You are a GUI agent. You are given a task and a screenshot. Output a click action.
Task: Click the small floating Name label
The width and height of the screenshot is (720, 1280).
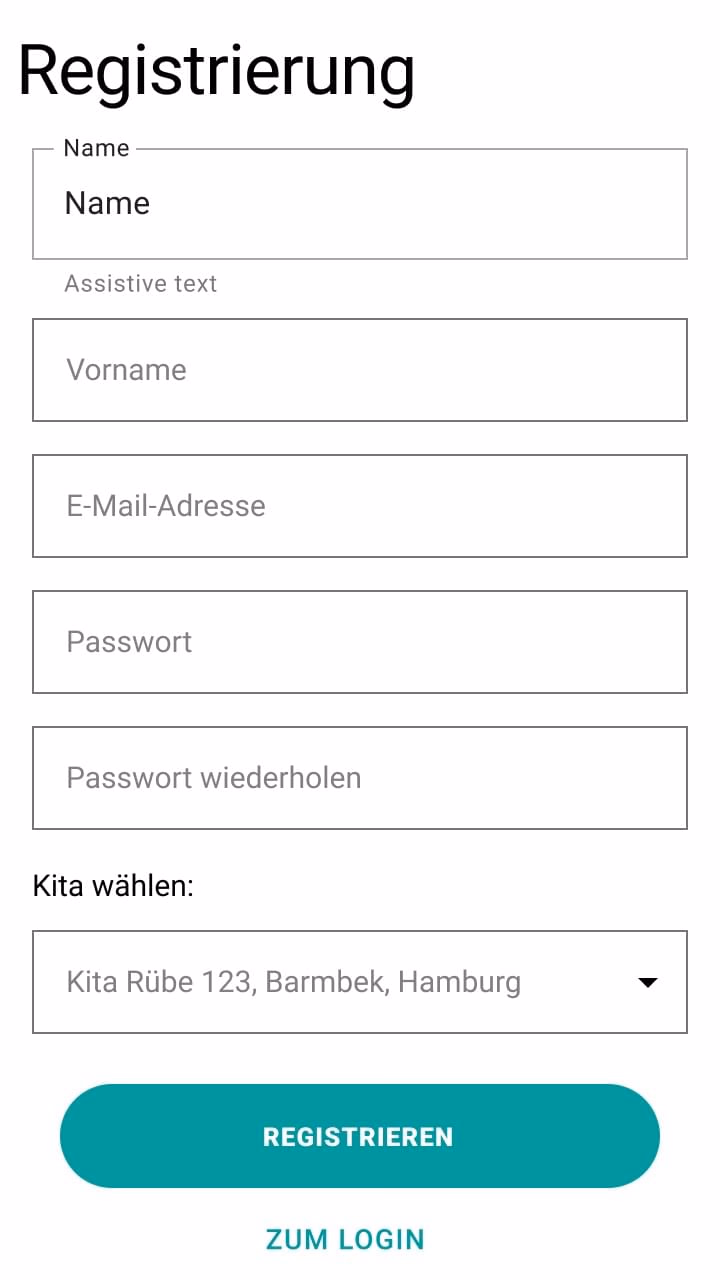96,148
